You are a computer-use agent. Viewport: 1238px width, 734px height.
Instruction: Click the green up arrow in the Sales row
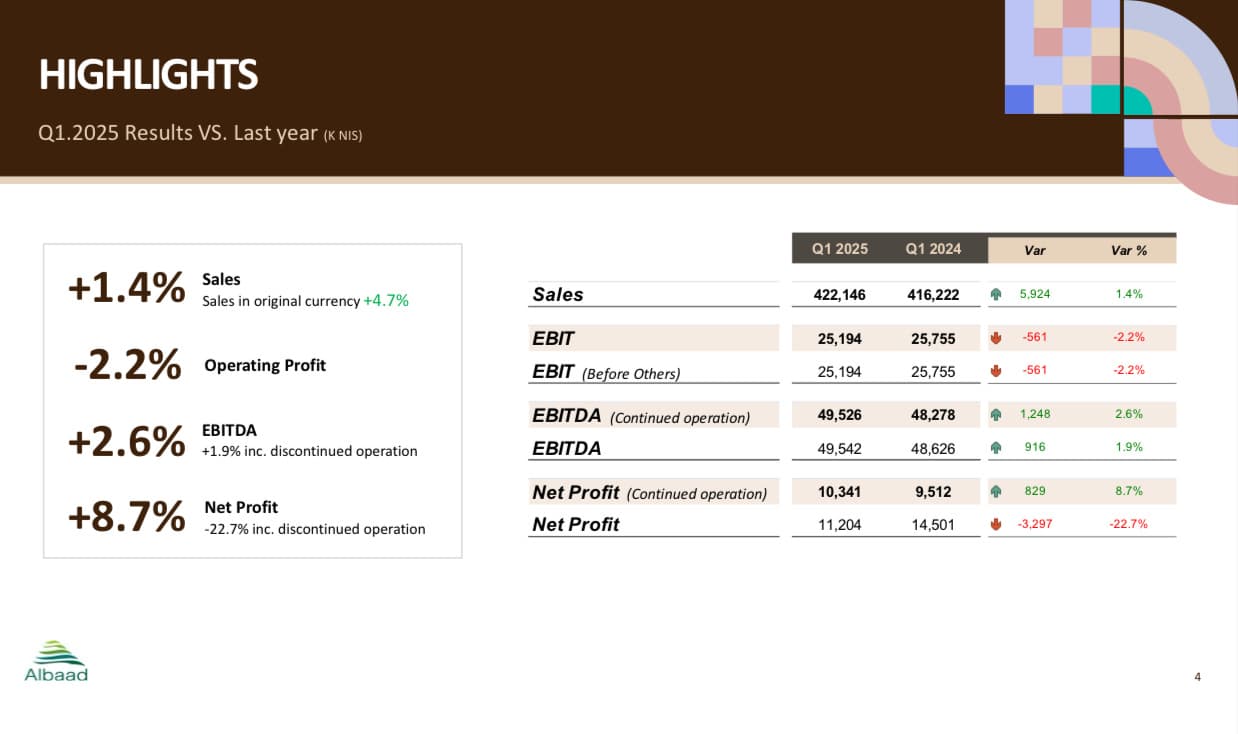pos(996,294)
